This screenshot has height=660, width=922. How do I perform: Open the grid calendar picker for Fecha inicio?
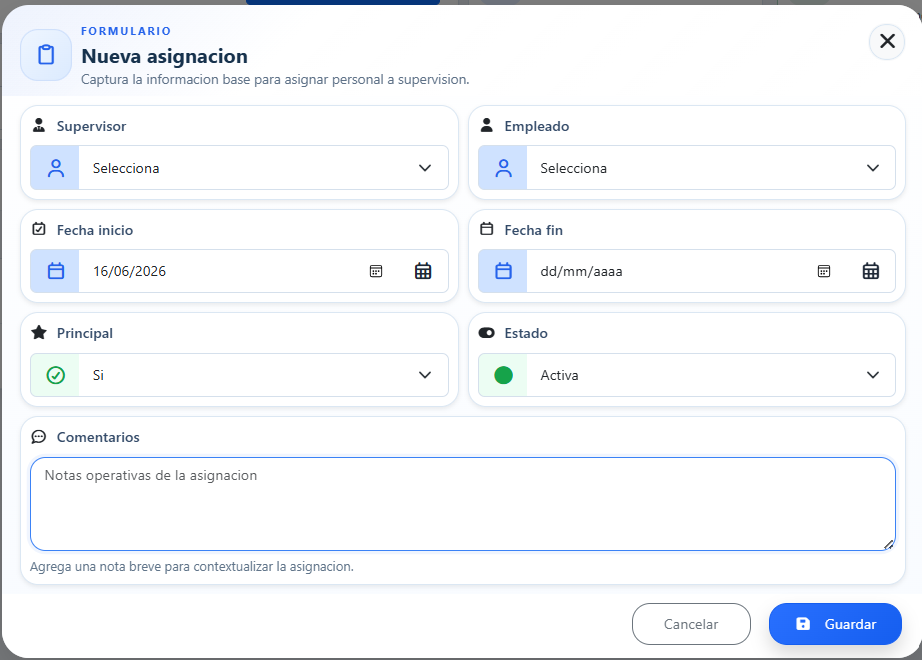tap(423, 271)
